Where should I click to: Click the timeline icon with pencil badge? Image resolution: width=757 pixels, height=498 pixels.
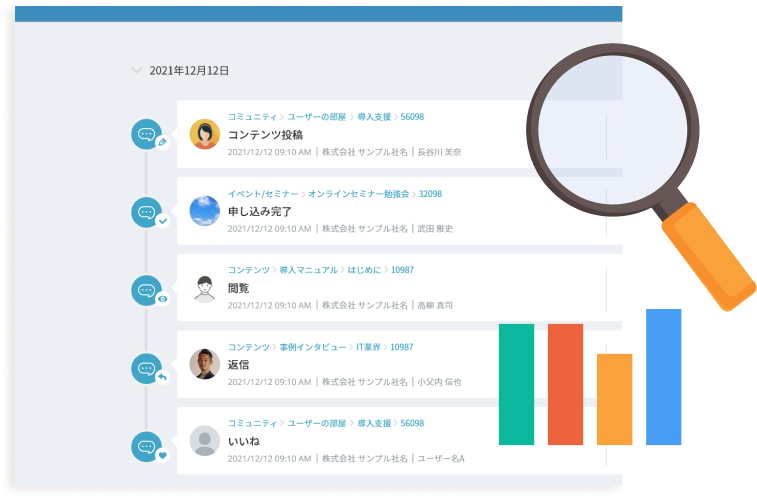(147, 134)
